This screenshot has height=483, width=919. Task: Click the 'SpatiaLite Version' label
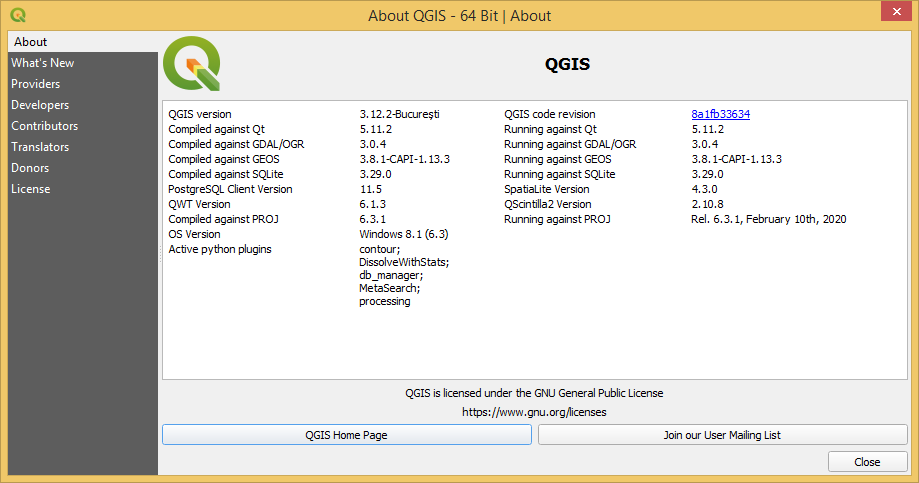[547, 189]
